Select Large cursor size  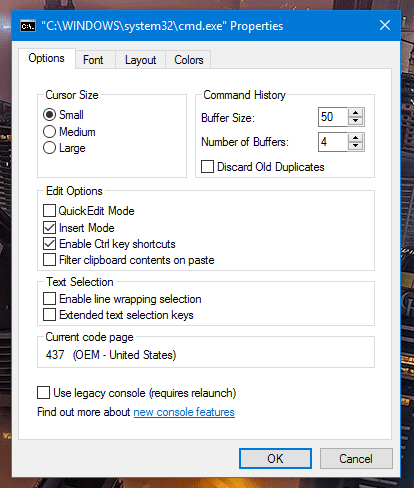point(49,148)
